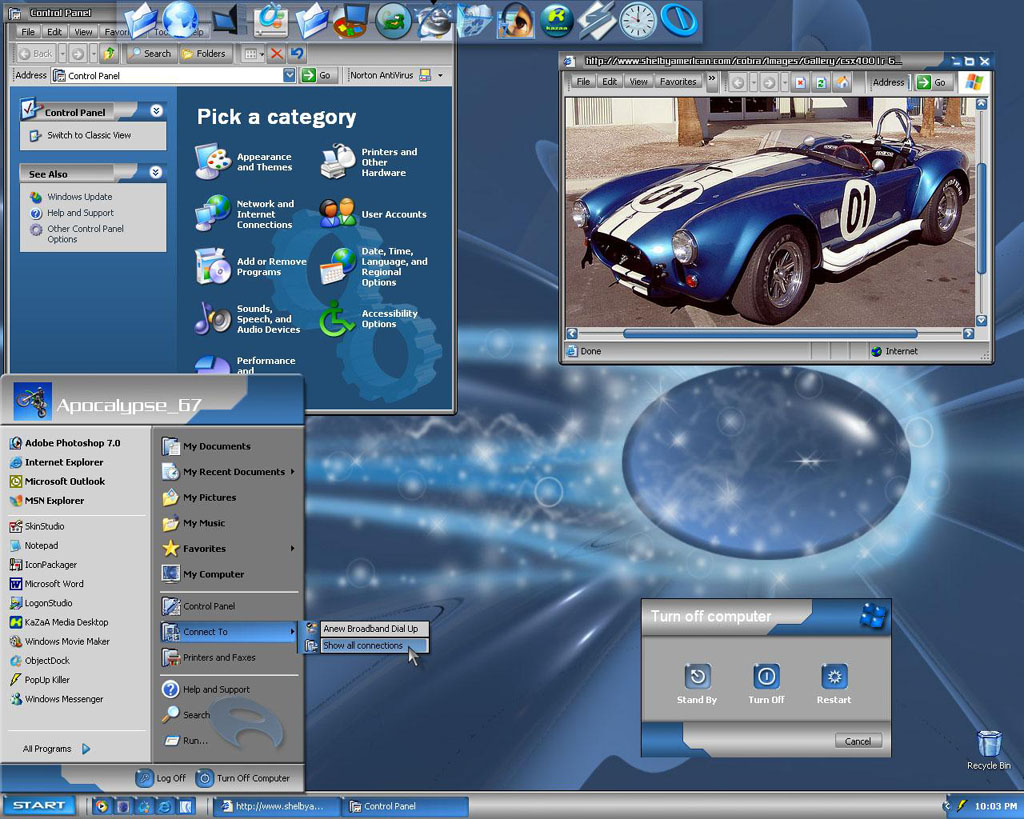Image resolution: width=1024 pixels, height=819 pixels.
Task: Click the Stop icon in the browser toolbar
Action: point(801,82)
